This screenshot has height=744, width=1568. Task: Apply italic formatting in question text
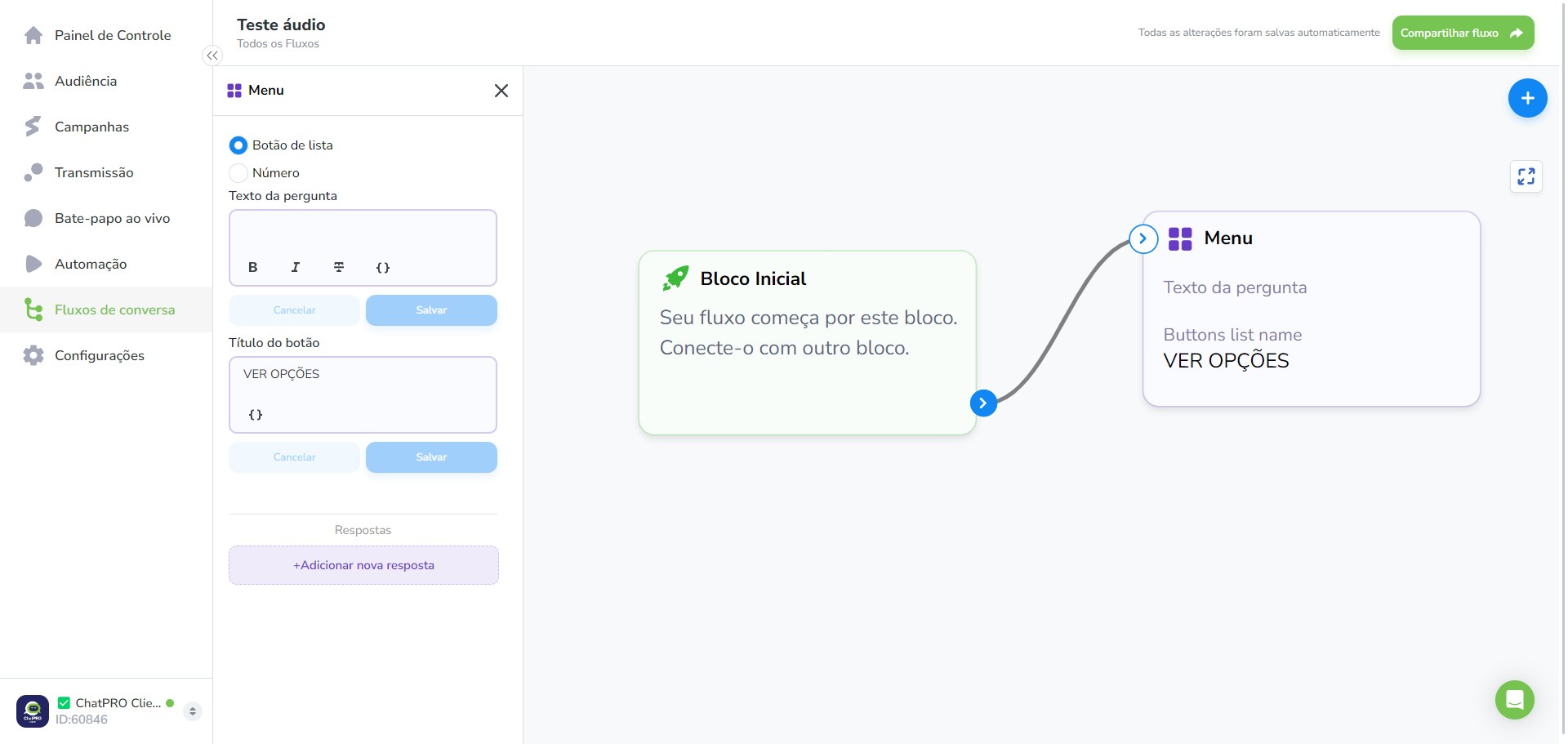296,267
